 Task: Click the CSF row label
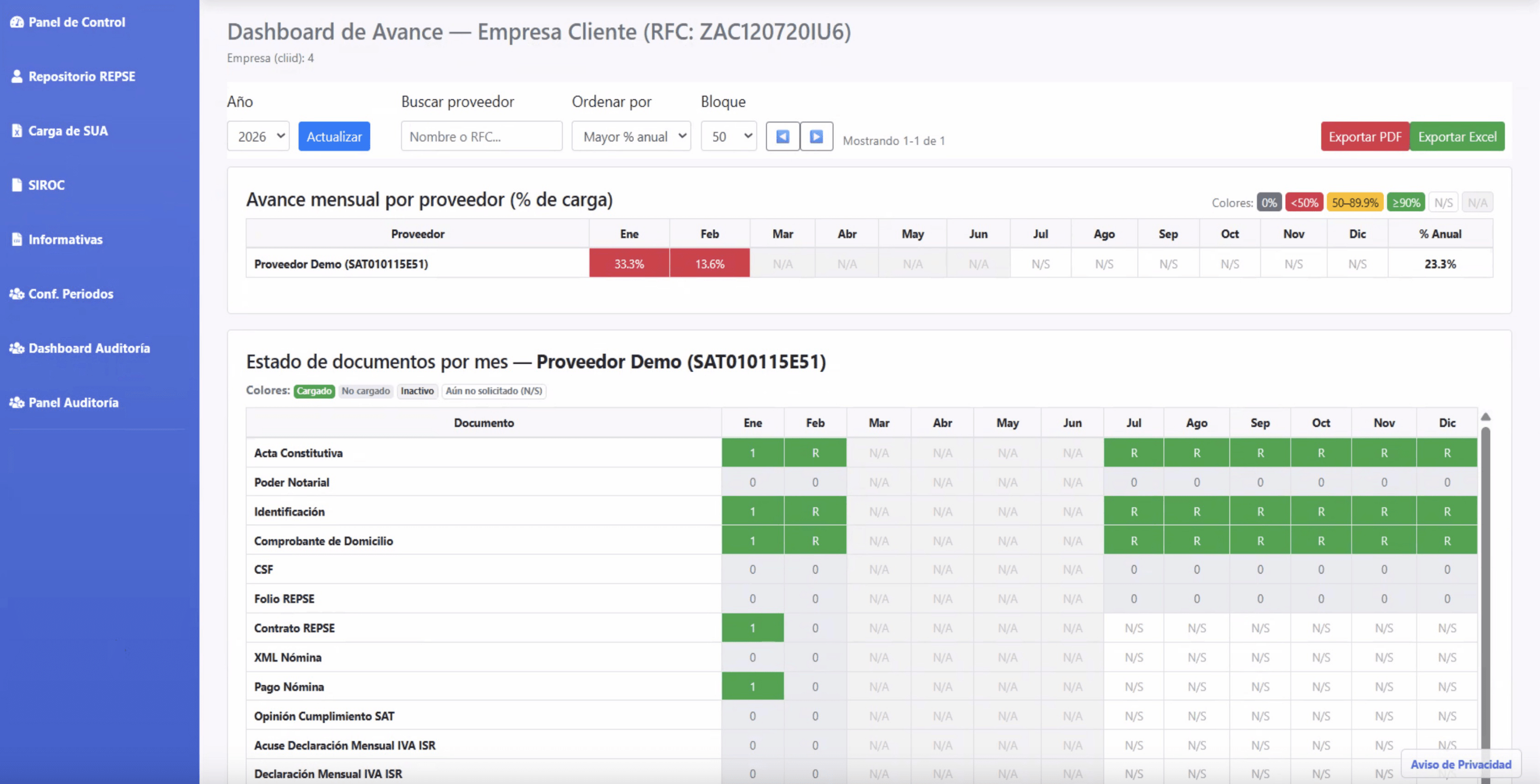click(x=263, y=569)
